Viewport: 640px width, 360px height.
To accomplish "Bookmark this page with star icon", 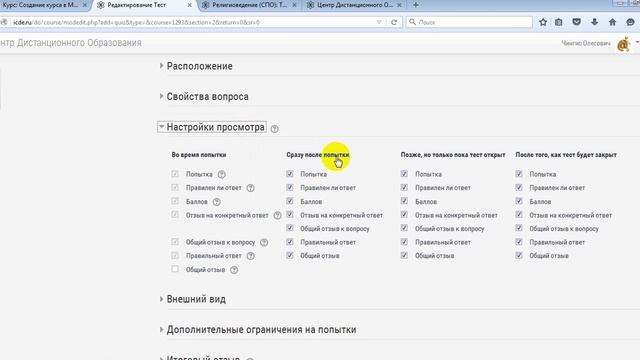I will [543, 22].
